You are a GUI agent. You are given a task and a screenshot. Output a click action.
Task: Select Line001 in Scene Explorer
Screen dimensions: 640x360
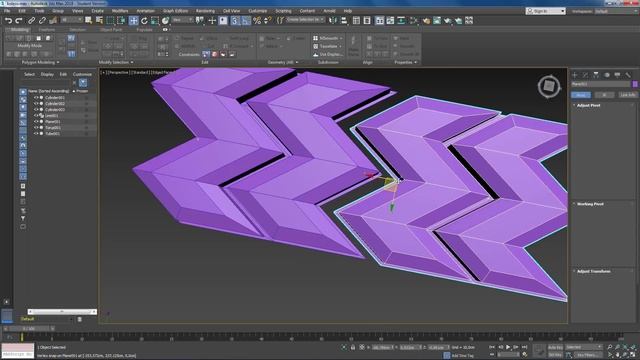[52, 116]
